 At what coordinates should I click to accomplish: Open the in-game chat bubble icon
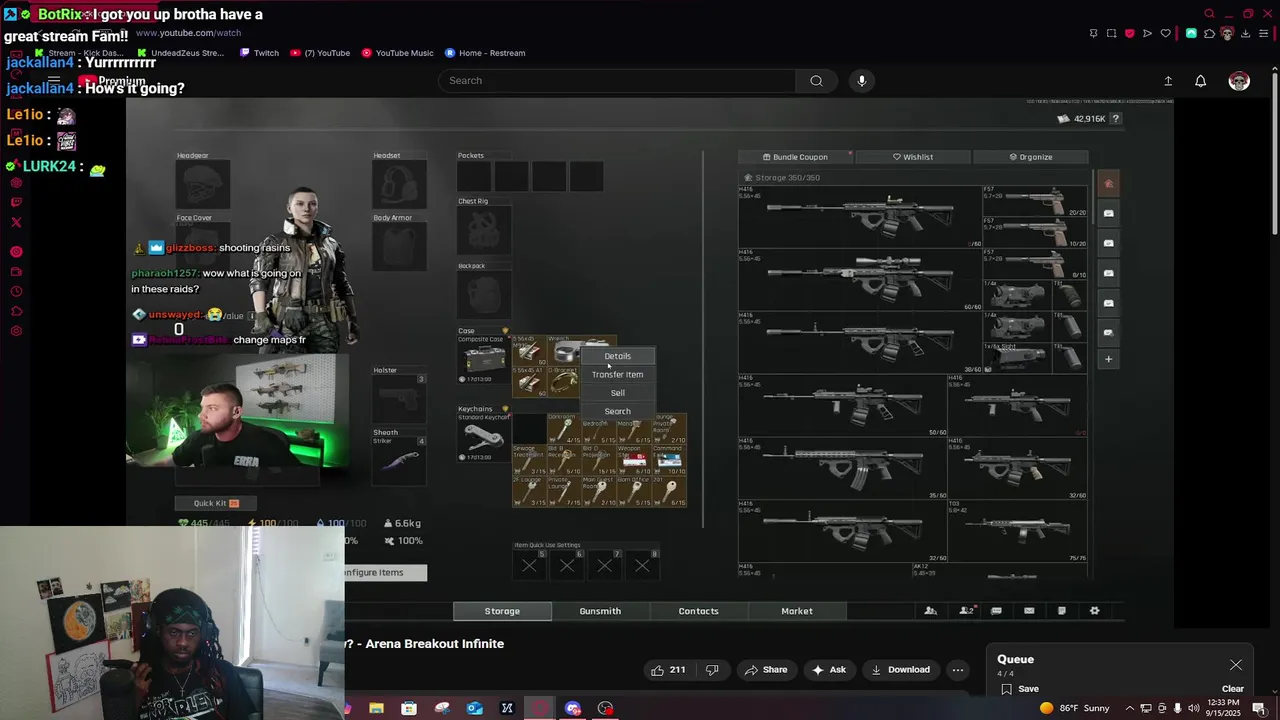[x=996, y=611]
